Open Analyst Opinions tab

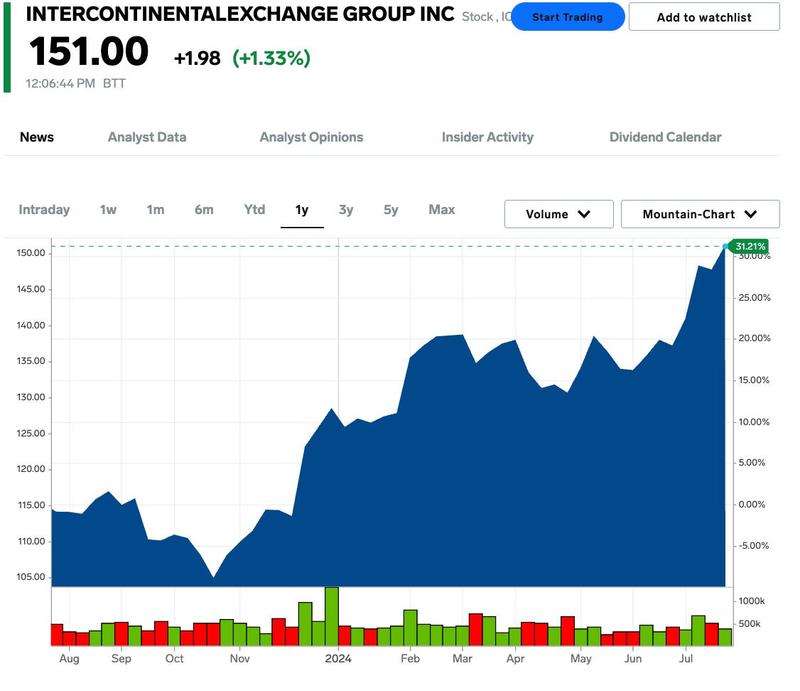click(x=311, y=137)
